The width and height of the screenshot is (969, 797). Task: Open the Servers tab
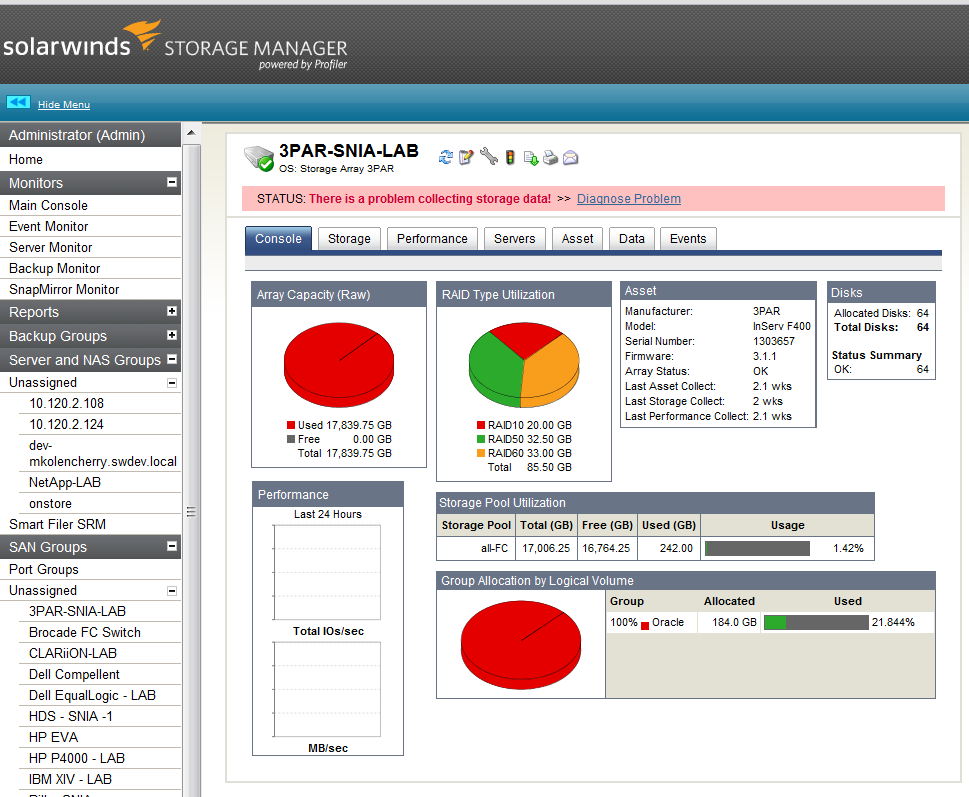point(514,238)
